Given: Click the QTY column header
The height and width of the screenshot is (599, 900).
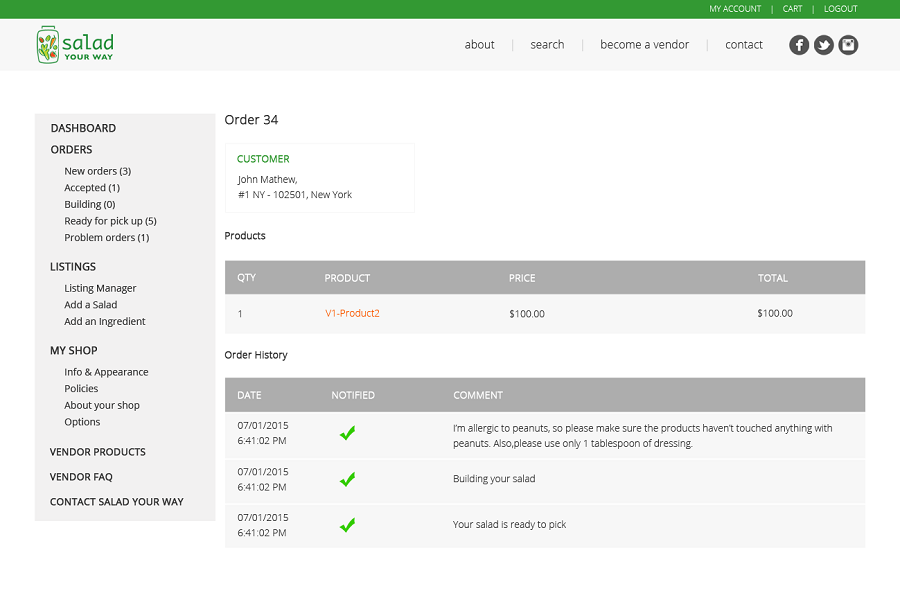Looking at the screenshot, I should [x=246, y=278].
